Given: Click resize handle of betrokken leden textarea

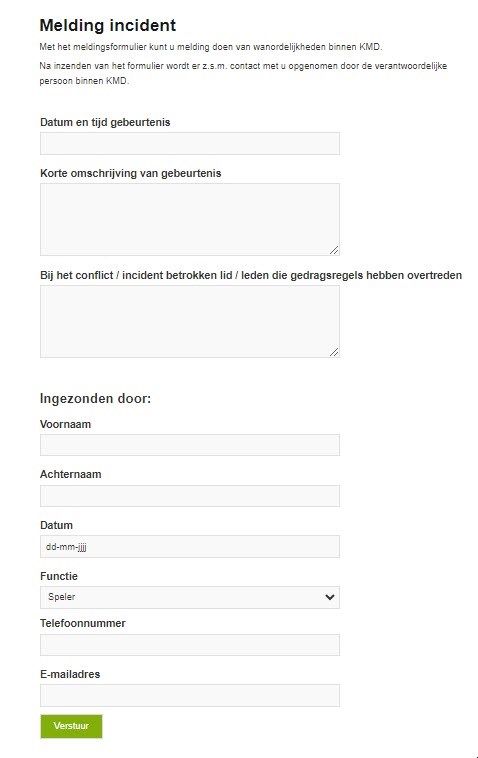Looking at the screenshot, I should click(x=334, y=352).
